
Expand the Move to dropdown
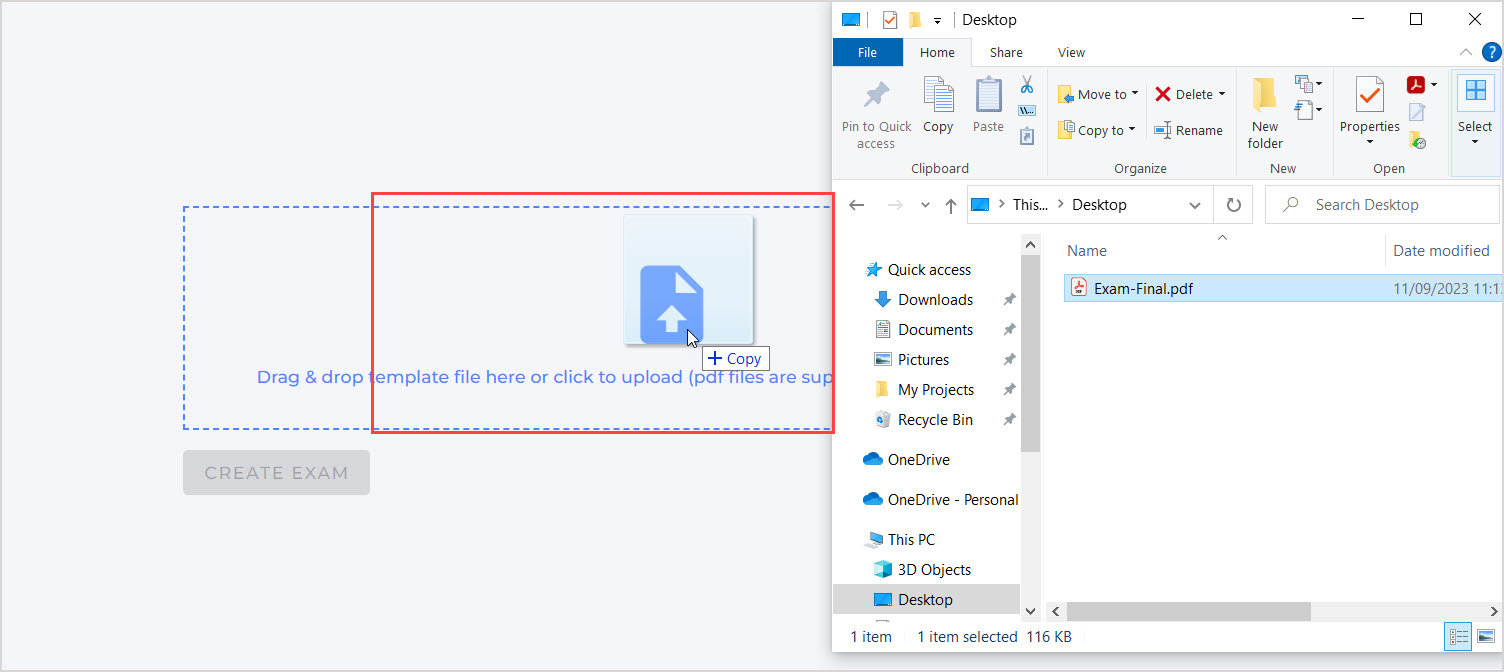click(x=1134, y=95)
